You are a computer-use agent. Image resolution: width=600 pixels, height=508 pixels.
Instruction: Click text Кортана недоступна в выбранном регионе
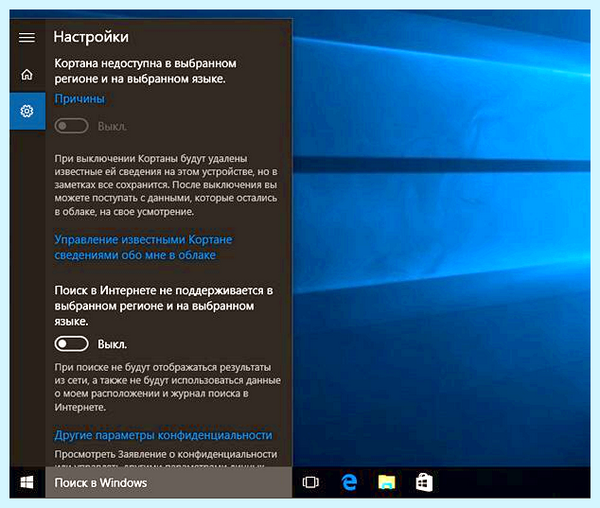tap(145, 71)
